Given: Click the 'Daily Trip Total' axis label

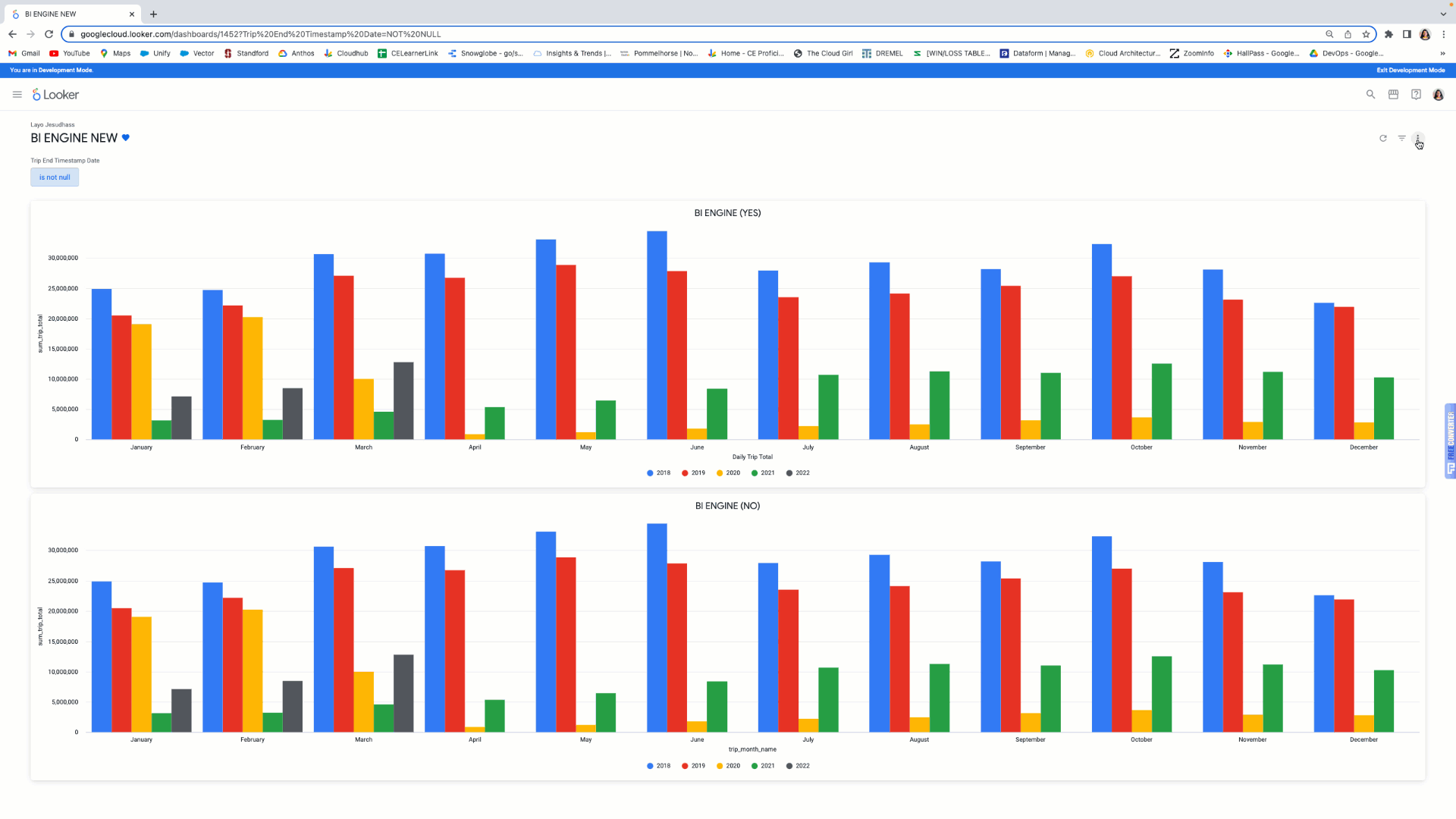Looking at the screenshot, I should 752,457.
